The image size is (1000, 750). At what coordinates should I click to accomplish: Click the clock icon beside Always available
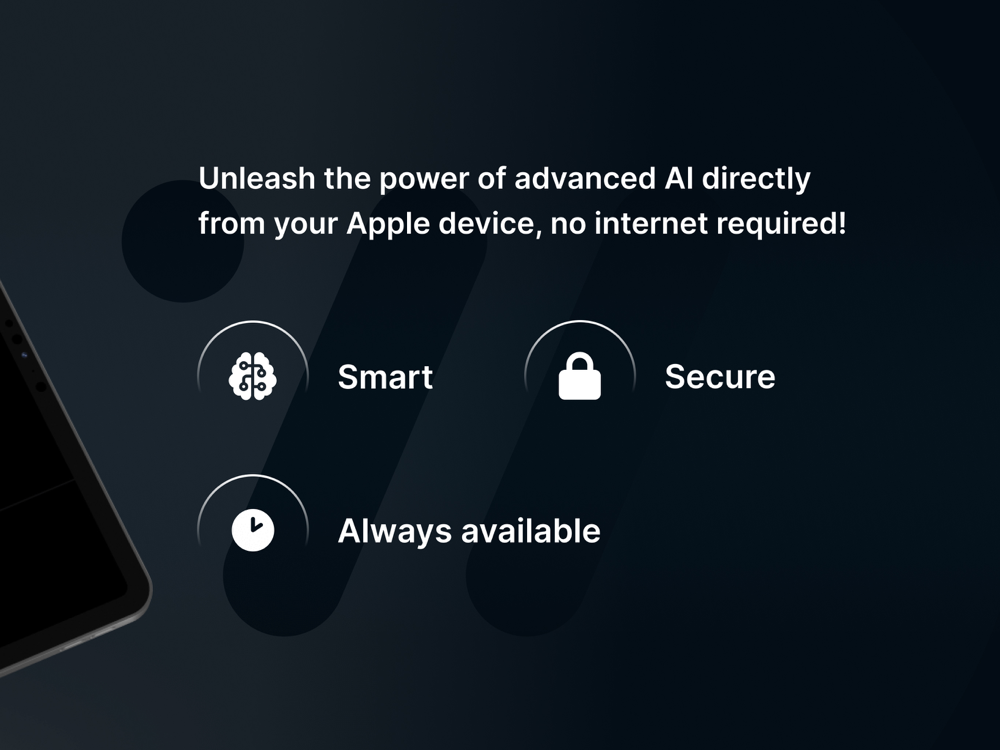pos(253,530)
